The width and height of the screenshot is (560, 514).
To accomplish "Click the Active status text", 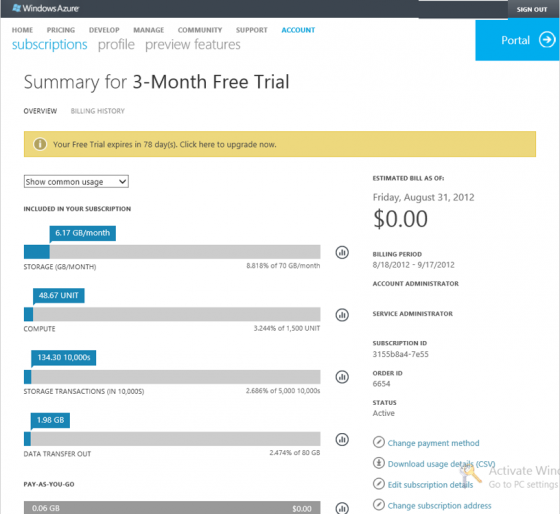I will click(384, 413).
